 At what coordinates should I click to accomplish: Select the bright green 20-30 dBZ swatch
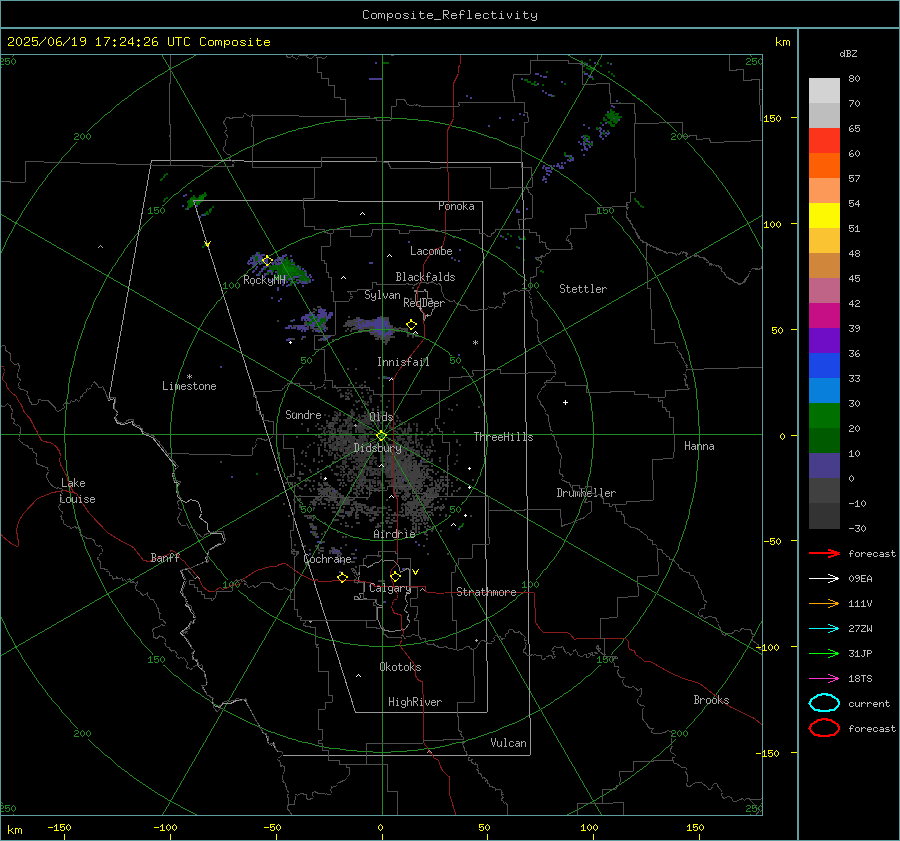(824, 416)
